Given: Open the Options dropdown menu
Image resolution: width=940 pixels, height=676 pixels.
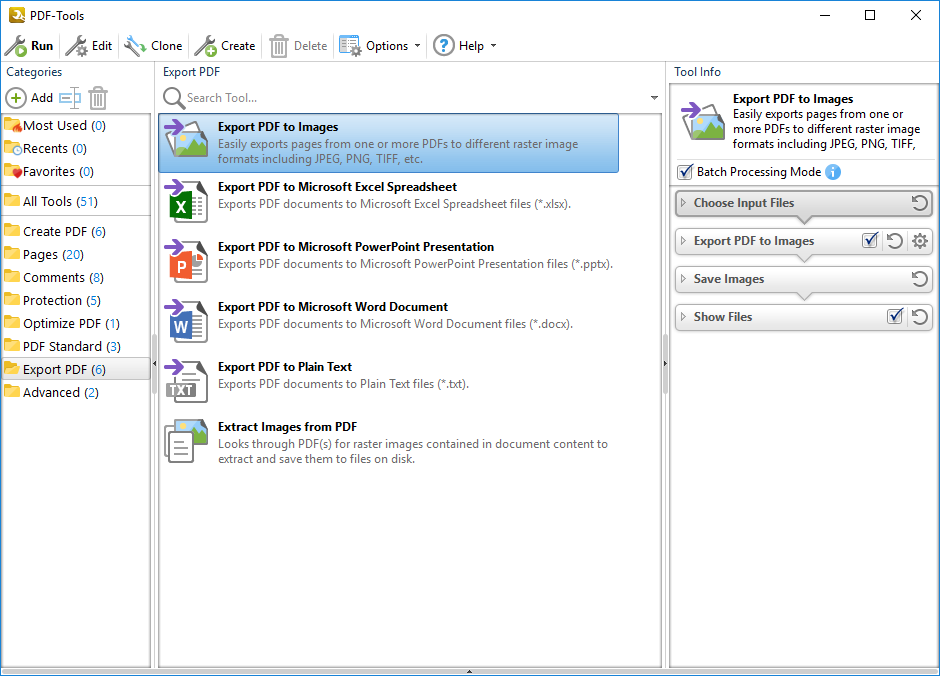Looking at the screenshot, I should click(x=380, y=46).
